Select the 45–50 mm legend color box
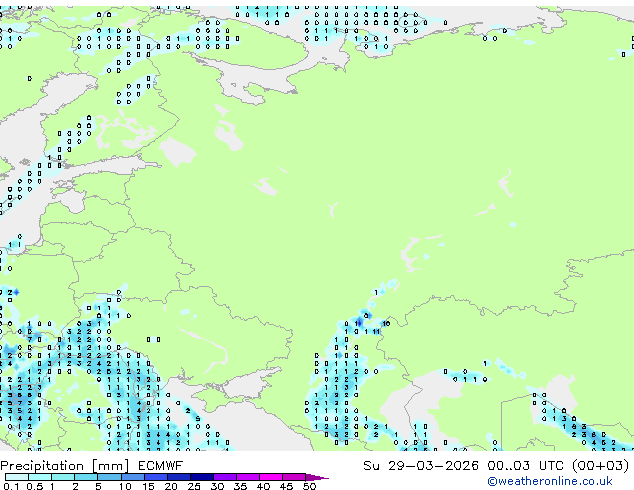 pos(294,477)
